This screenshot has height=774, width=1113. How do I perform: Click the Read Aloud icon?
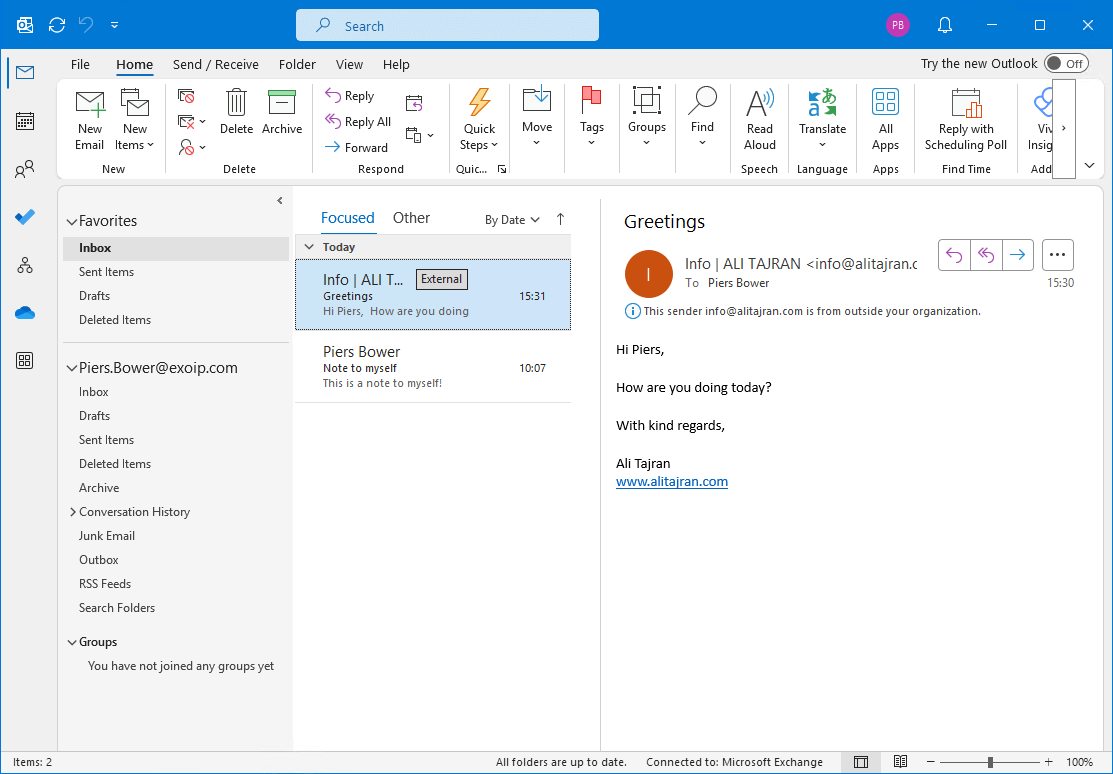pyautogui.click(x=760, y=104)
